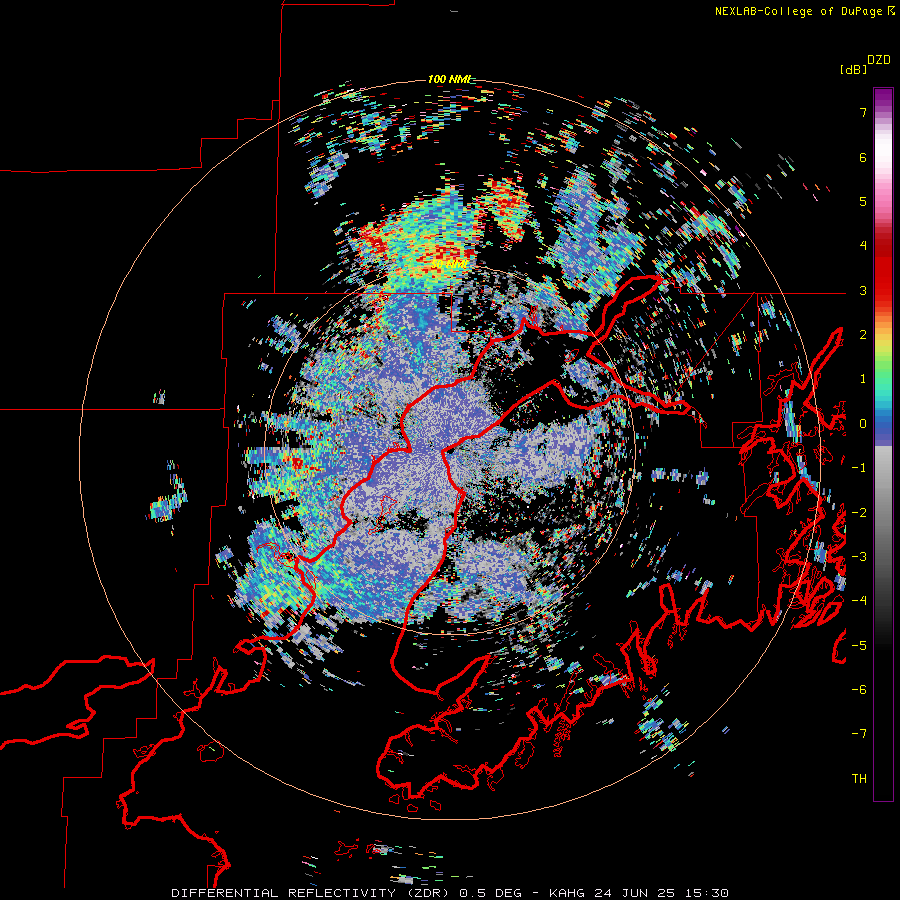
Task: Click the 3 value on the dB scale
Action: [x=863, y=290]
